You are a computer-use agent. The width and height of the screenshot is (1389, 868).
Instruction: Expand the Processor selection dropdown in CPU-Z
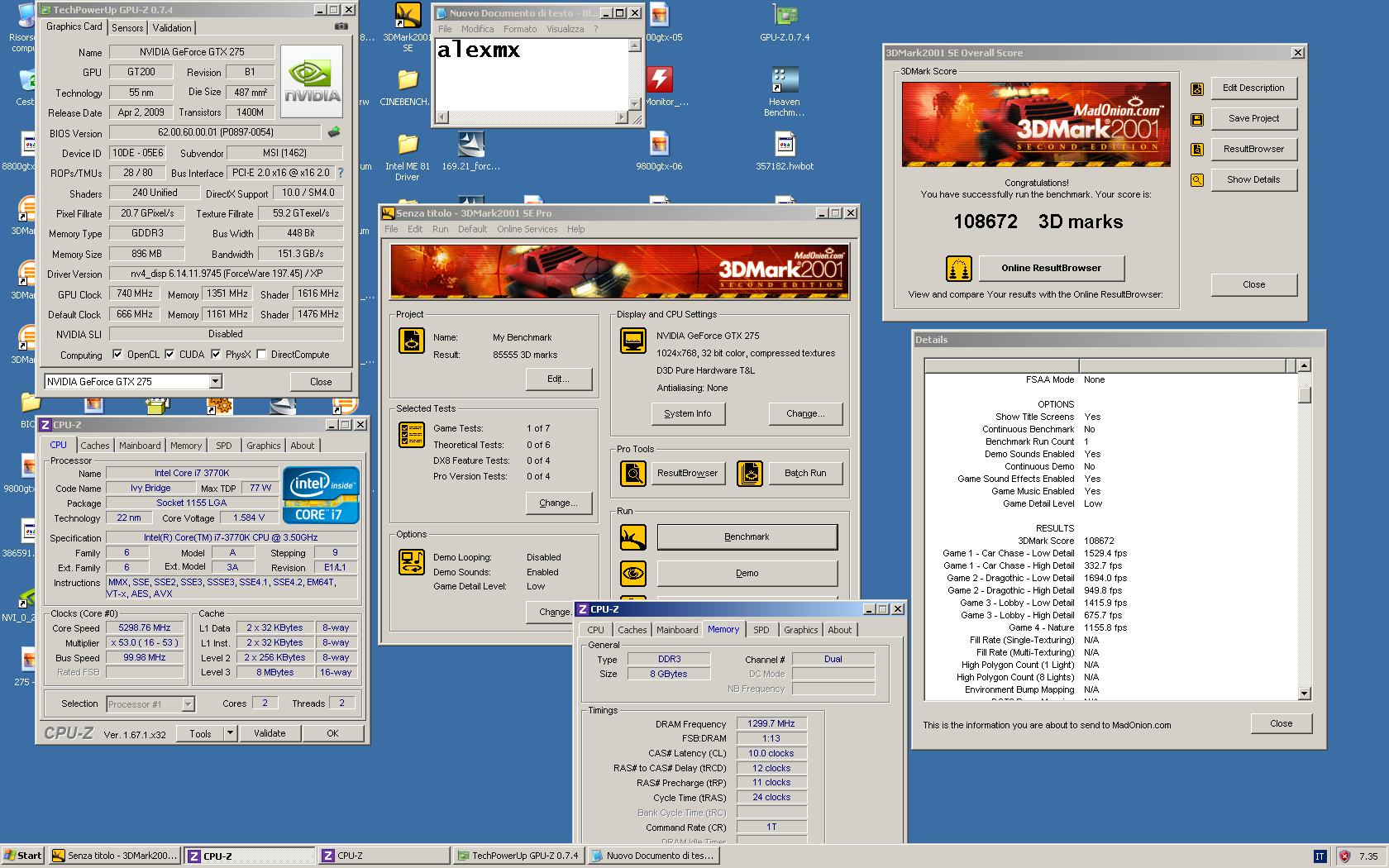tap(188, 704)
